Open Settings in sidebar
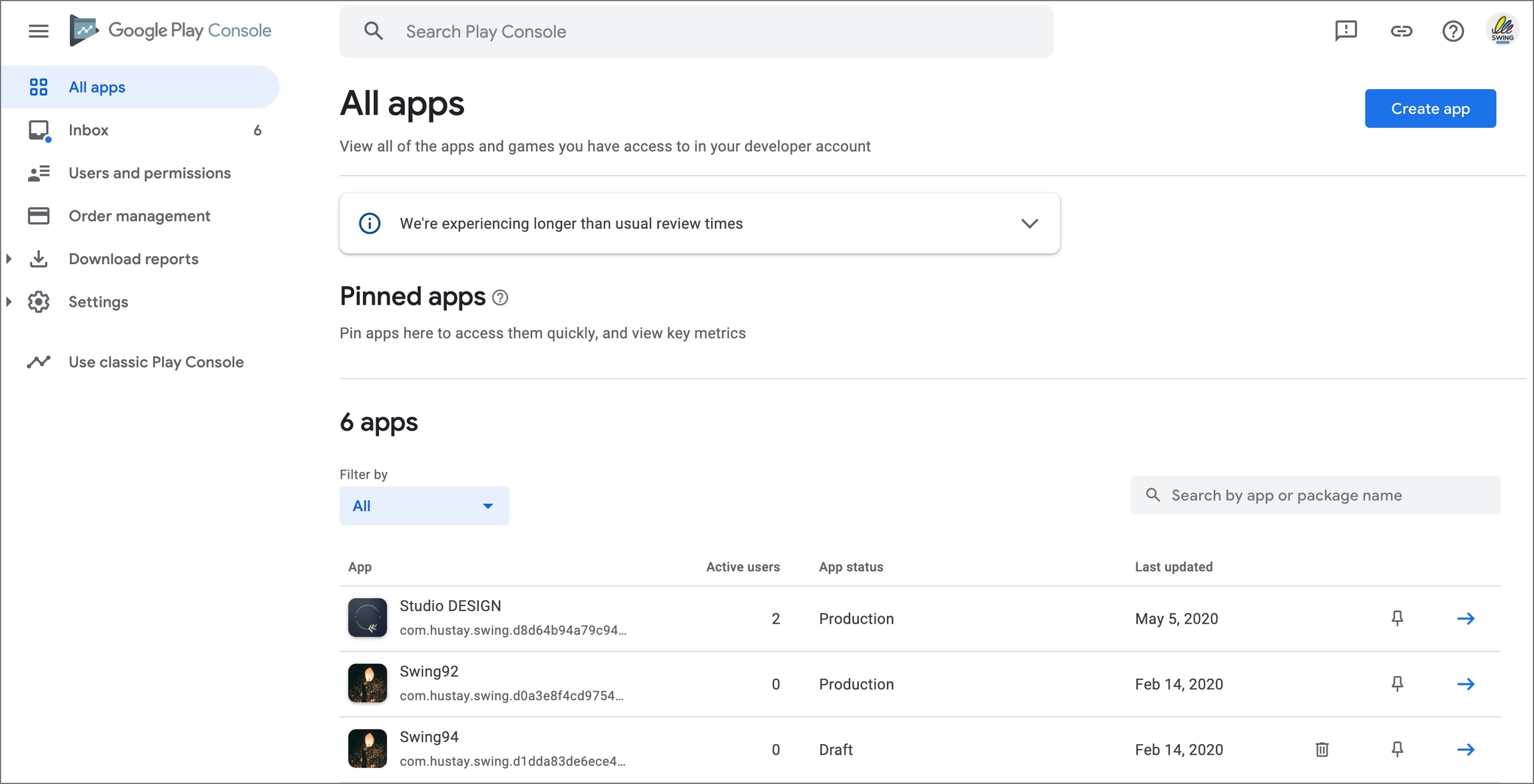The image size is (1534, 784). (140, 301)
